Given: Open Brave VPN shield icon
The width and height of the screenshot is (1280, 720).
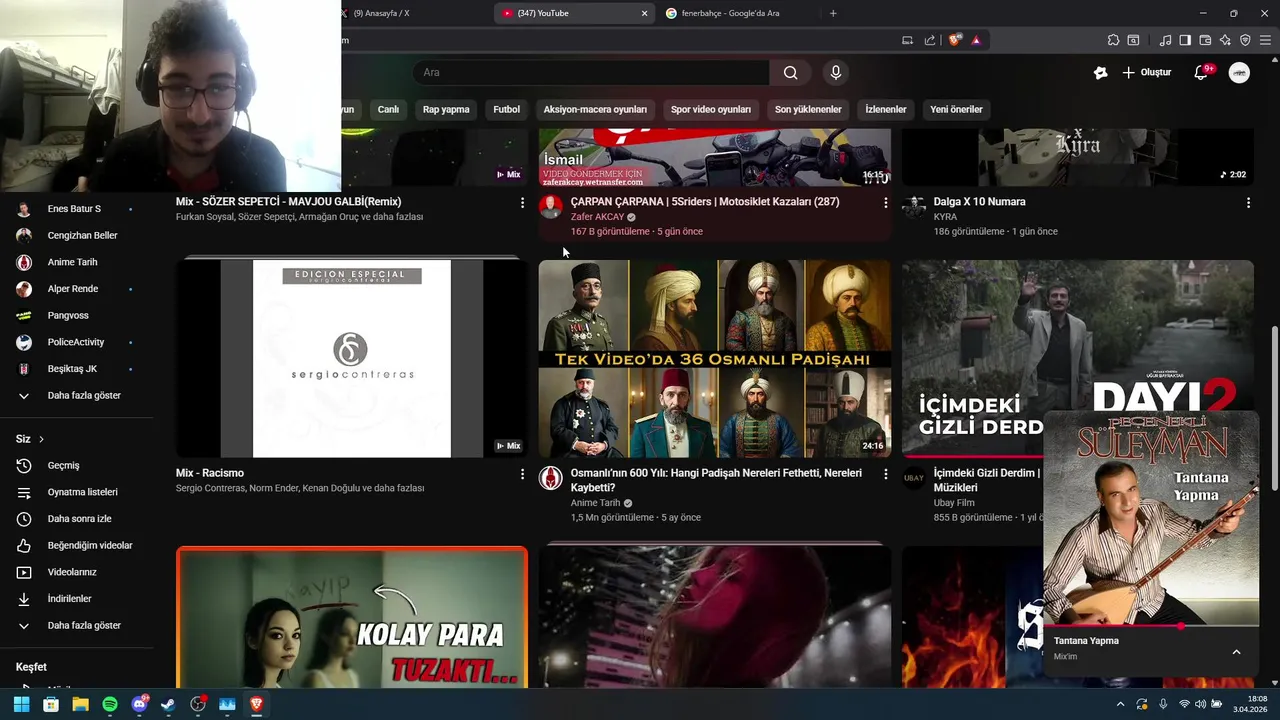Looking at the screenshot, I should coord(1245,40).
